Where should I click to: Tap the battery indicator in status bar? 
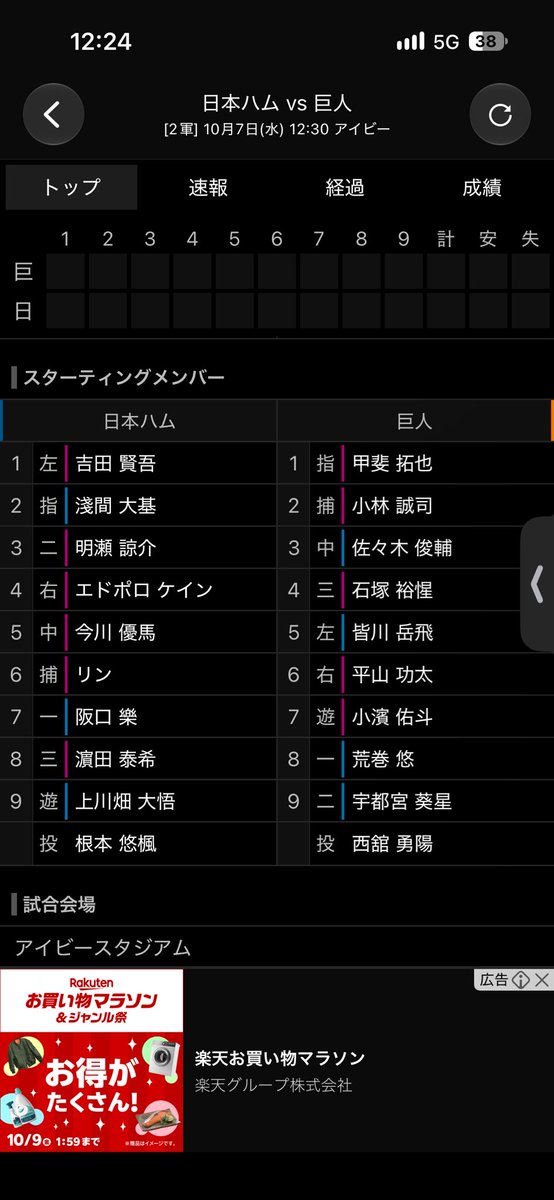click(x=489, y=42)
